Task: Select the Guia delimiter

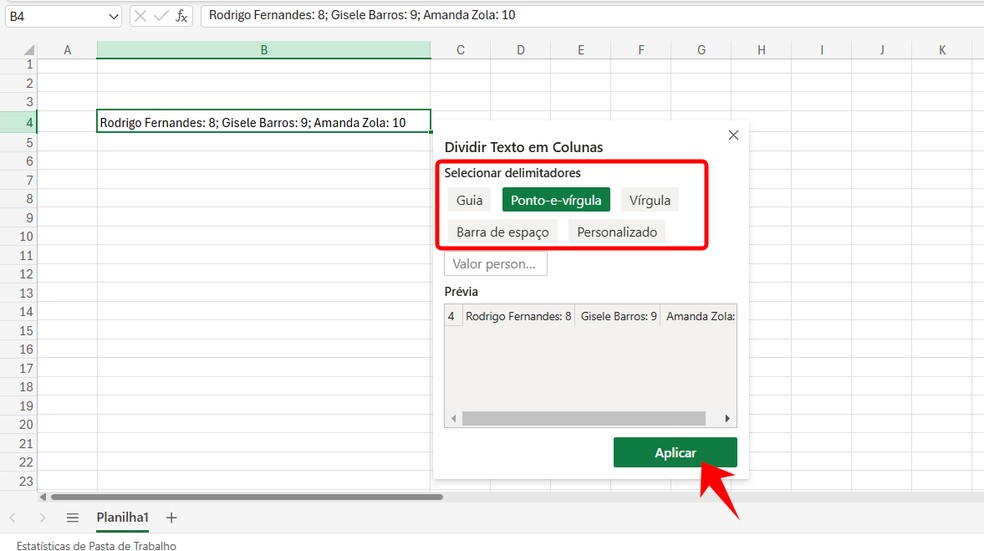Action: (x=469, y=200)
